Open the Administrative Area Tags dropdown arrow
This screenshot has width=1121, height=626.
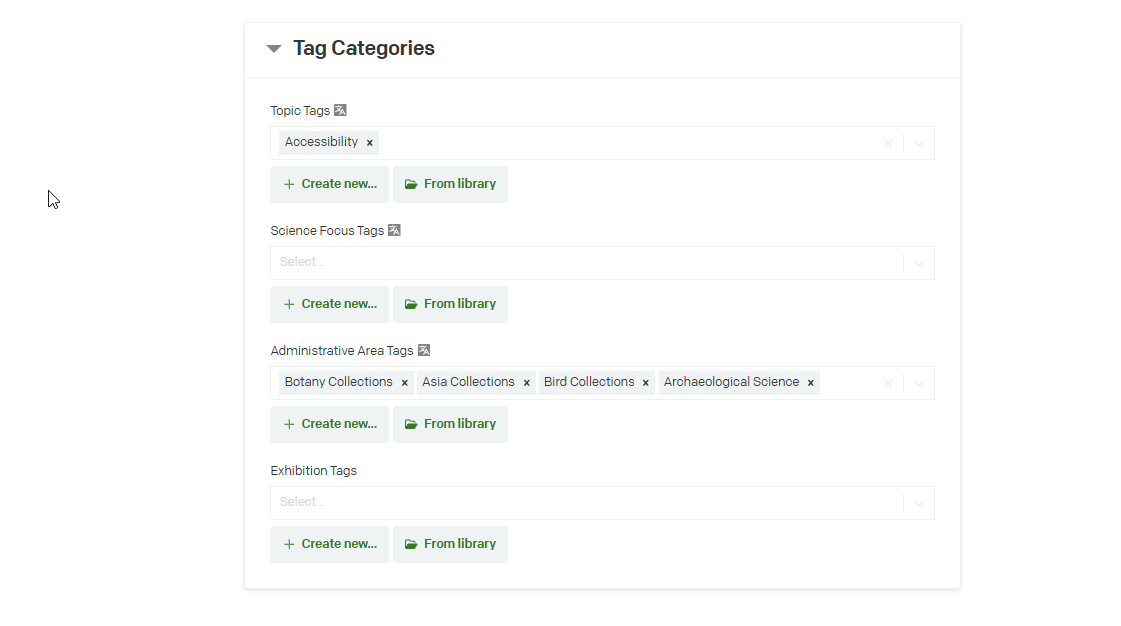(919, 383)
